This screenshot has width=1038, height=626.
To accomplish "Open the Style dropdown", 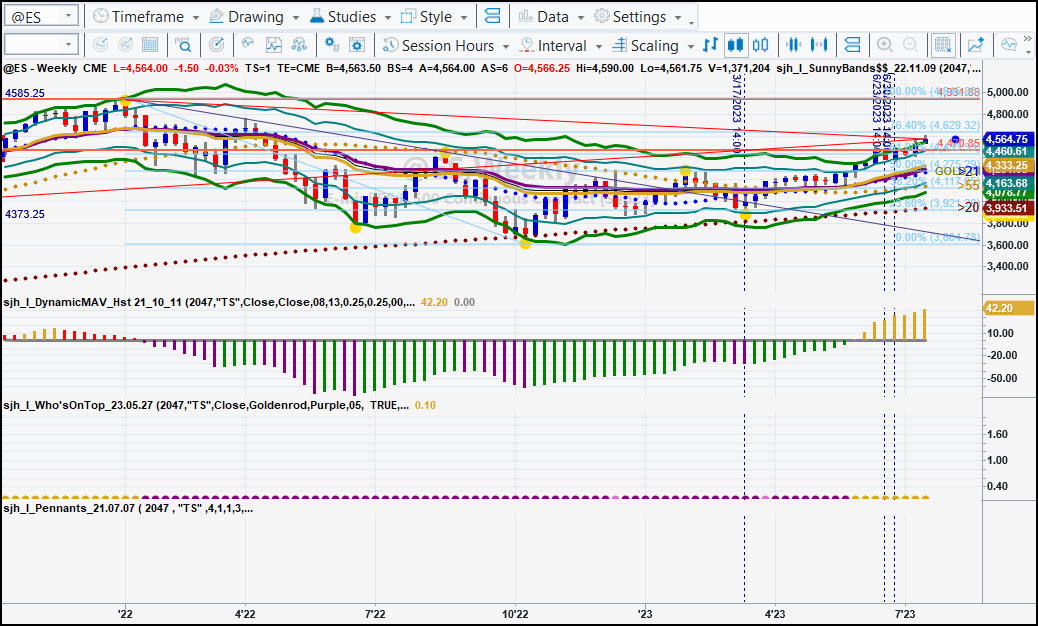I will click(x=434, y=17).
